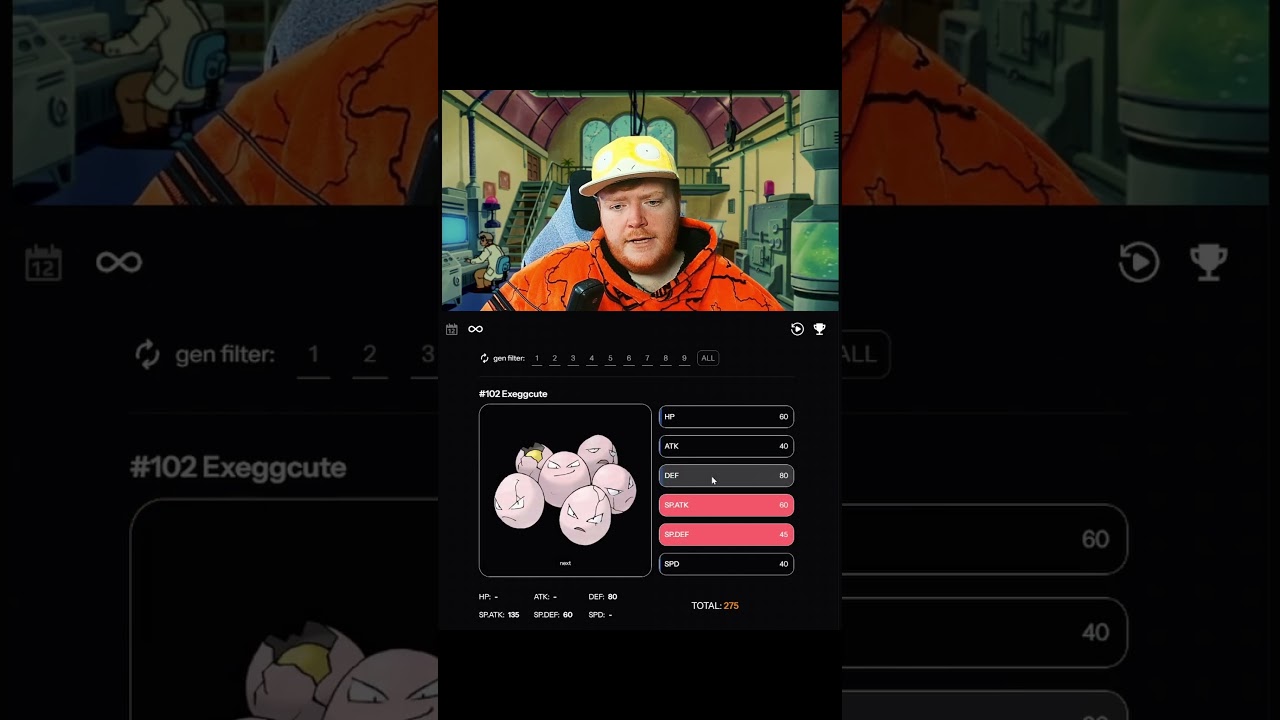Toggle gen filter 4

[x=592, y=358]
